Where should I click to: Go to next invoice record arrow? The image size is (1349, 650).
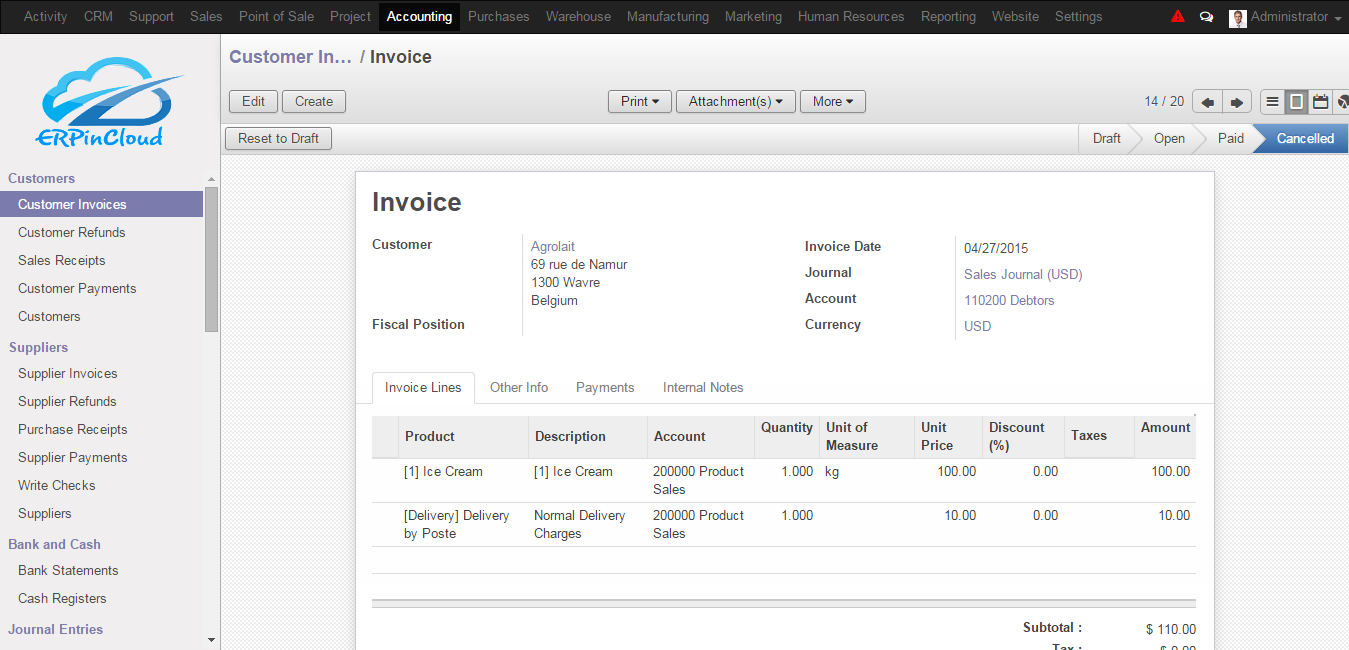[1237, 102]
